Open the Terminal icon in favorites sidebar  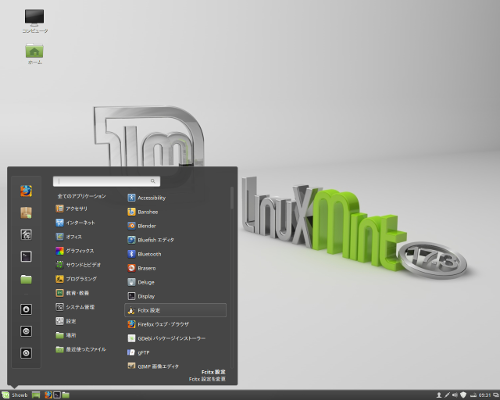click(x=26, y=256)
